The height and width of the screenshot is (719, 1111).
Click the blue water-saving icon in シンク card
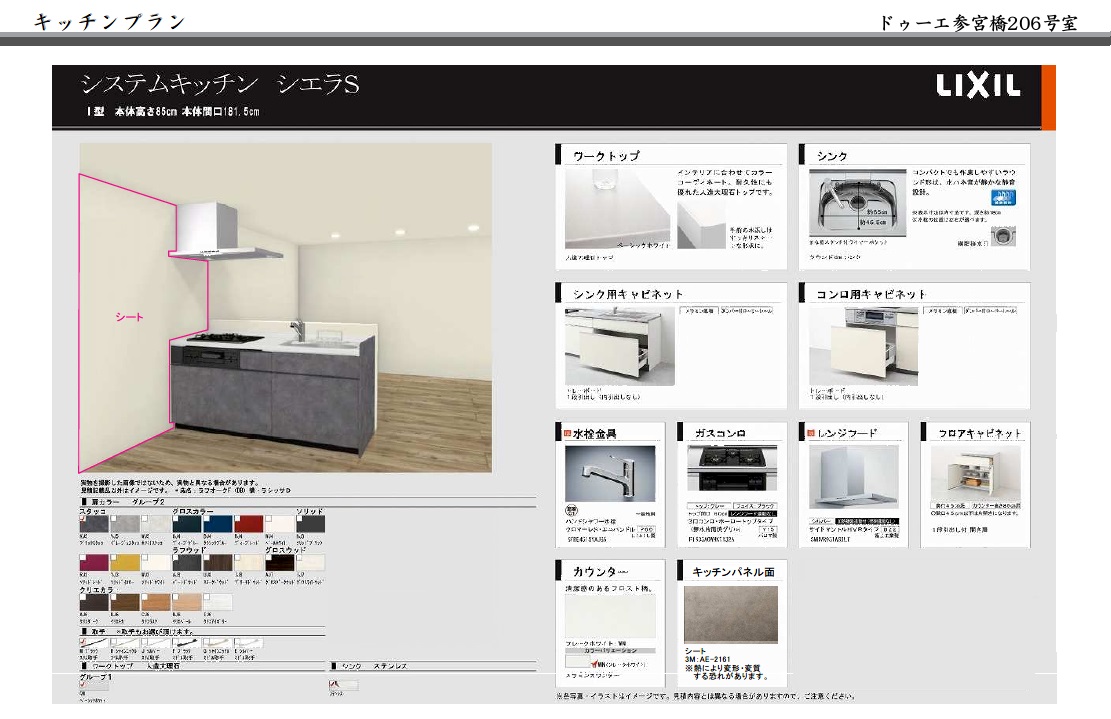tap(1003, 198)
